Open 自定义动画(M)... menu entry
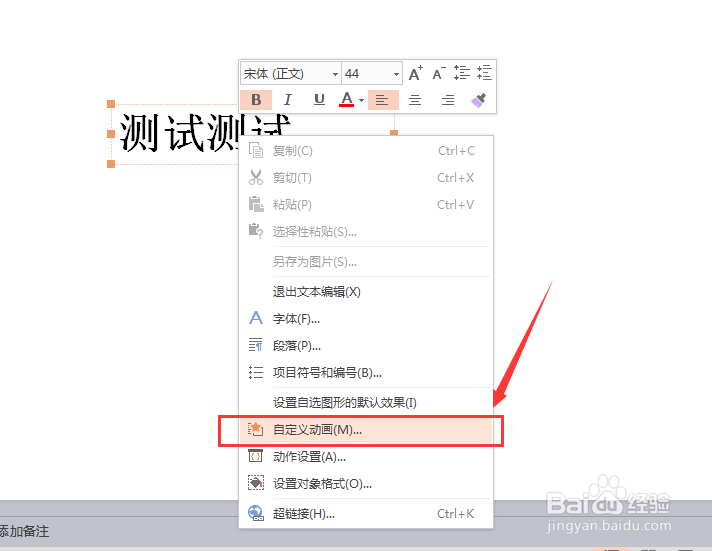This screenshot has width=712, height=551. click(366, 430)
